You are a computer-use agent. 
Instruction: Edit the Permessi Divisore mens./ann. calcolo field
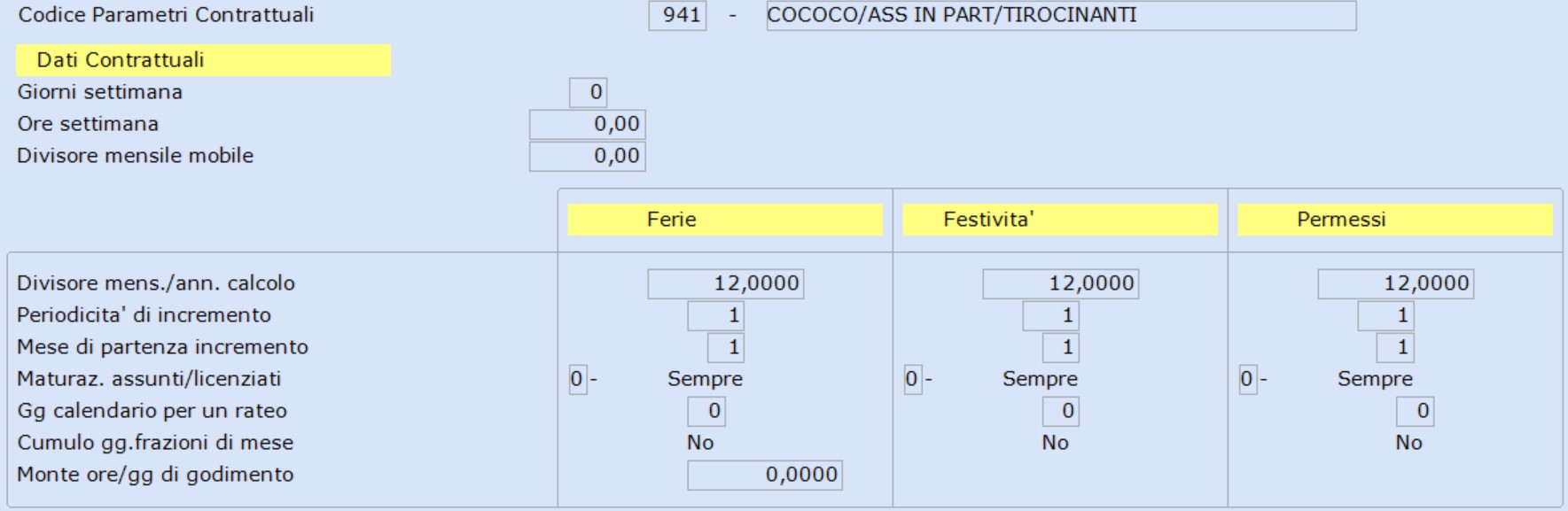click(x=1396, y=283)
